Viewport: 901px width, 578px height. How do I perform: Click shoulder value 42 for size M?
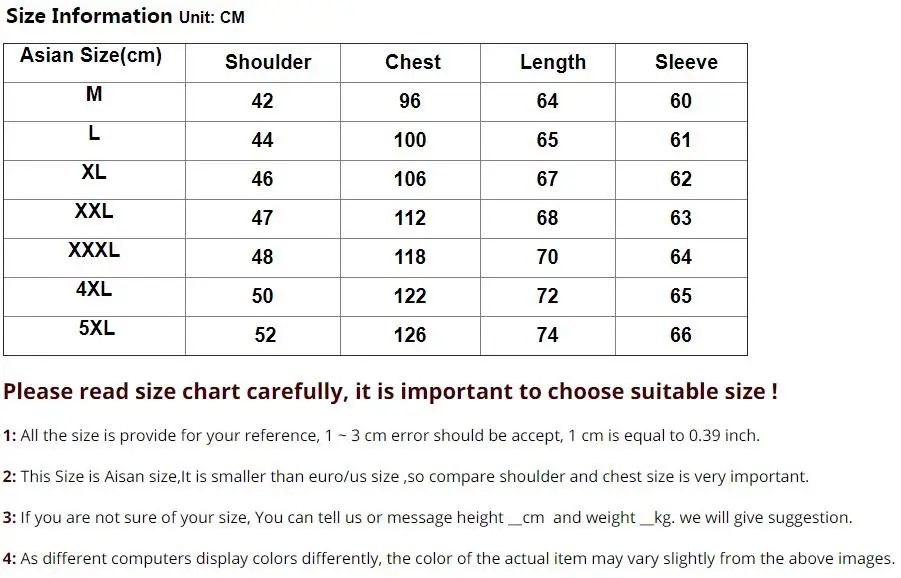[x=262, y=101]
